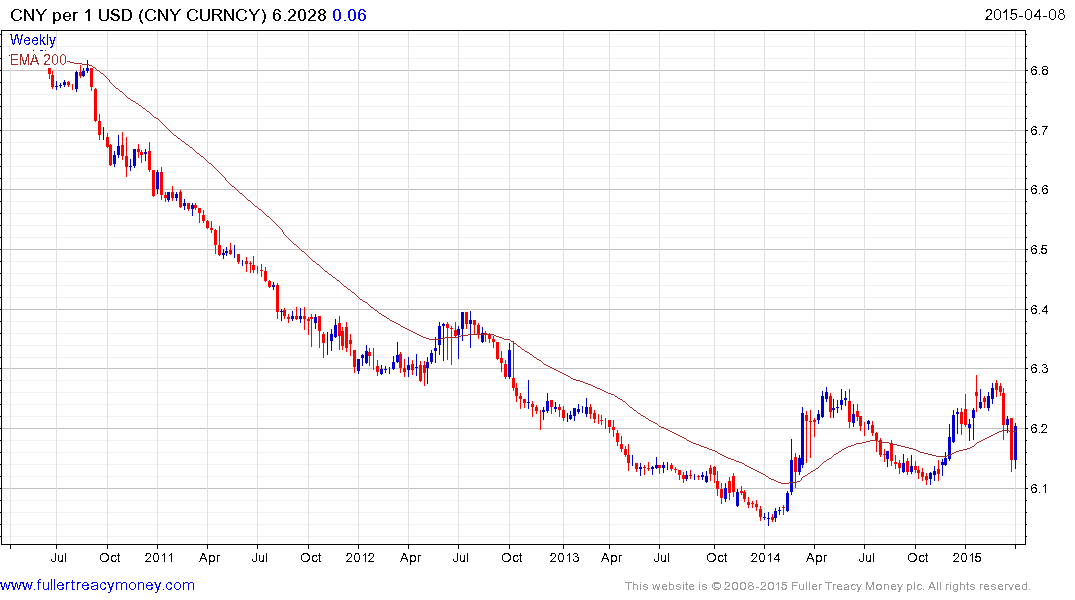Click the 2012 x-axis label
The width and height of the screenshot is (1075, 600).
(360, 557)
